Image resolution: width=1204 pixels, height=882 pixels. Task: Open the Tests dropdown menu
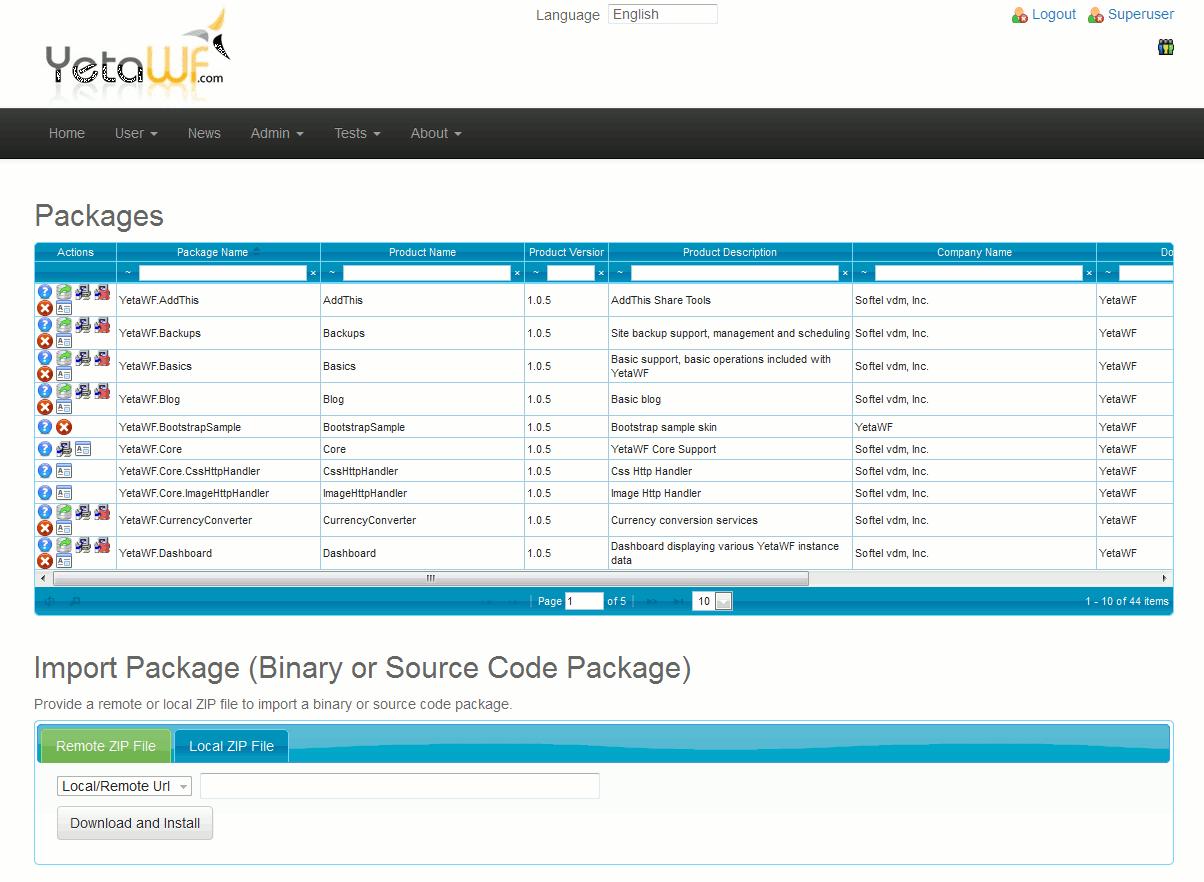pyautogui.click(x=357, y=133)
